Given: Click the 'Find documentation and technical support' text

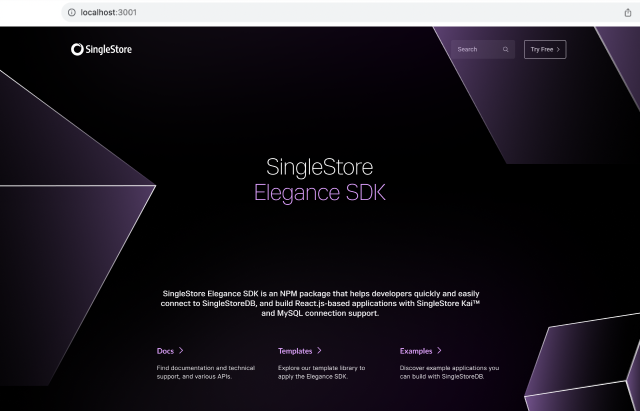Looking at the screenshot, I should [206, 372].
